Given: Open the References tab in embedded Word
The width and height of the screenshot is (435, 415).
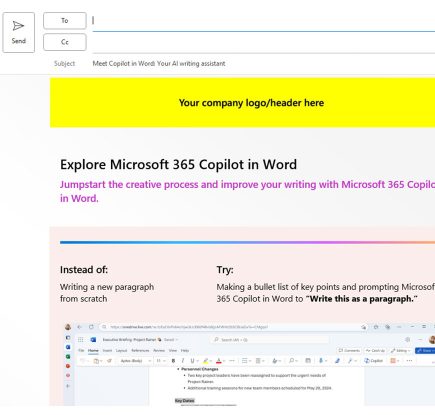Looking at the screenshot, I should [x=140, y=350].
